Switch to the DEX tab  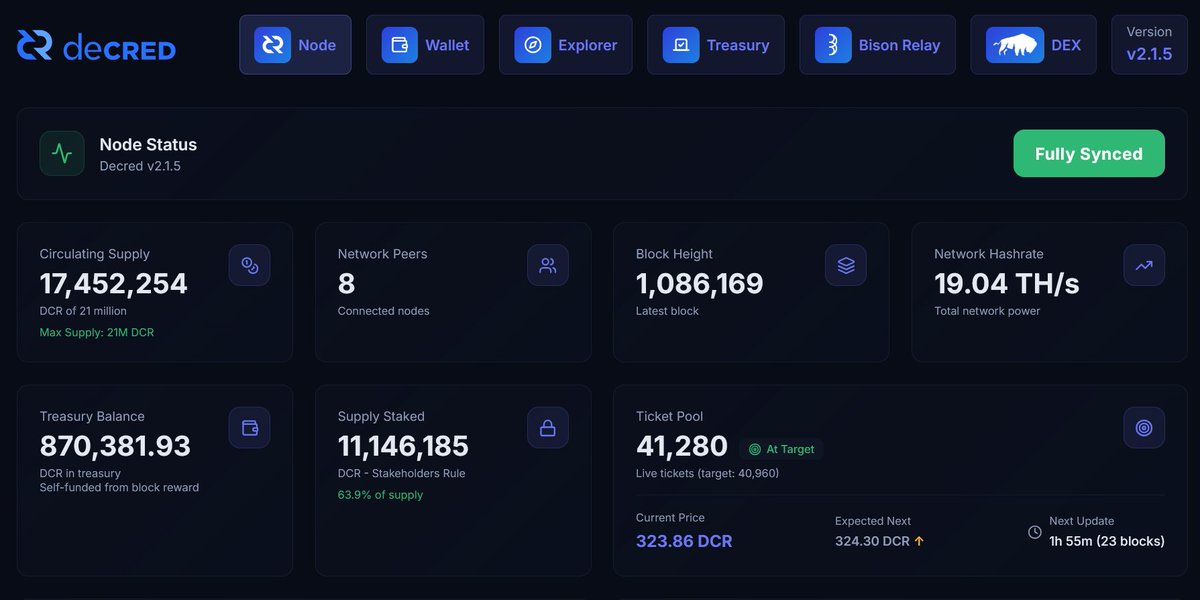click(x=1033, y=45)
